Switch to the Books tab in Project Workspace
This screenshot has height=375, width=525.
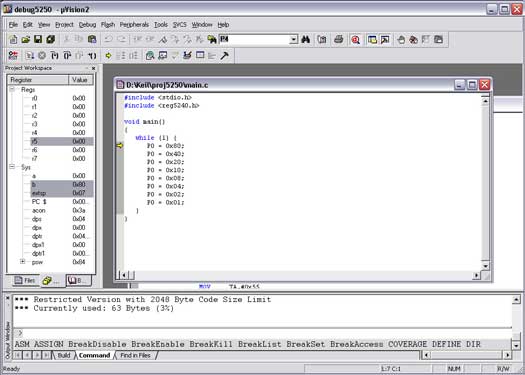[x=78, y=281]
